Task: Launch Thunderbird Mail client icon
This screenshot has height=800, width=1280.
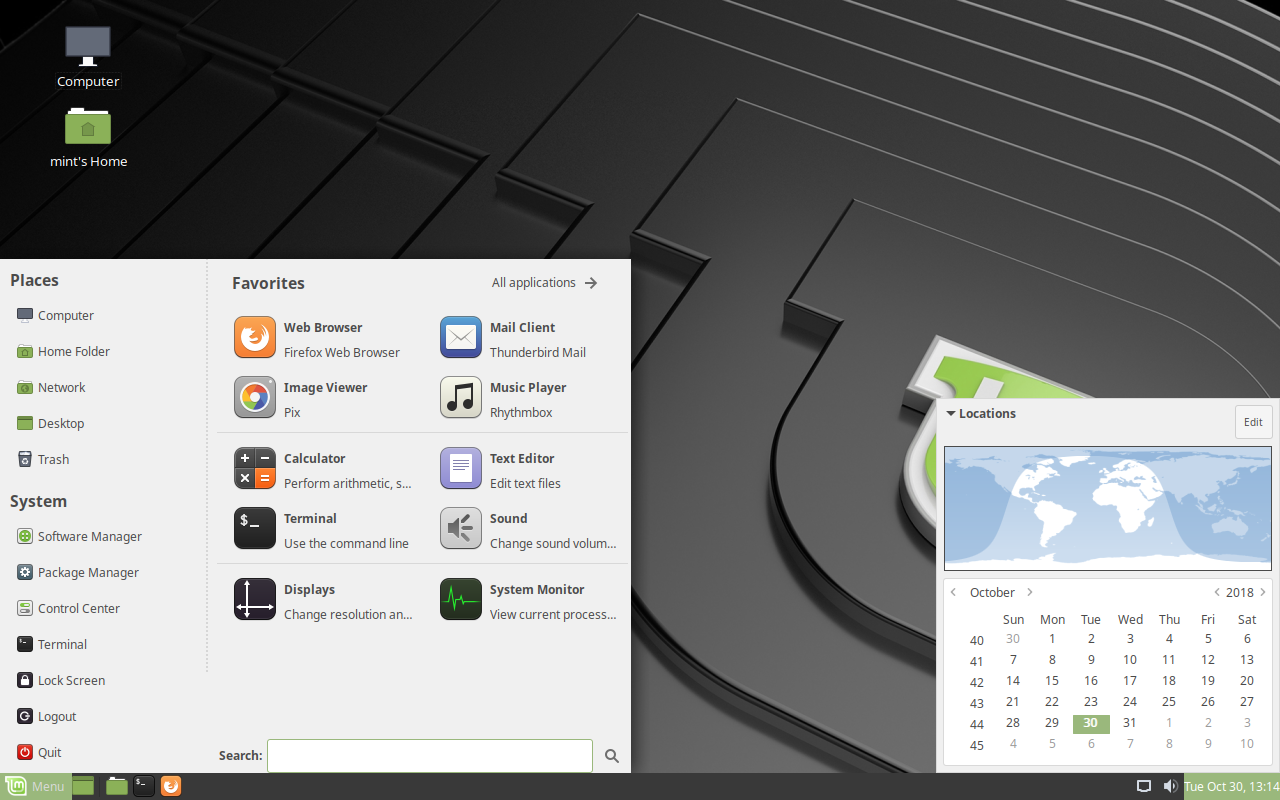Action: coord(461,338)
